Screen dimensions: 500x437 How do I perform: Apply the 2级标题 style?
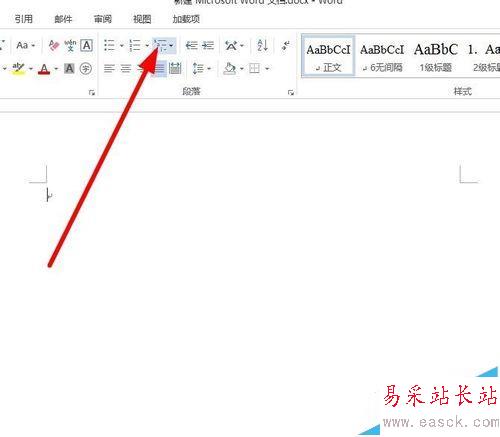pyautogui.click(x=483, y=57)
